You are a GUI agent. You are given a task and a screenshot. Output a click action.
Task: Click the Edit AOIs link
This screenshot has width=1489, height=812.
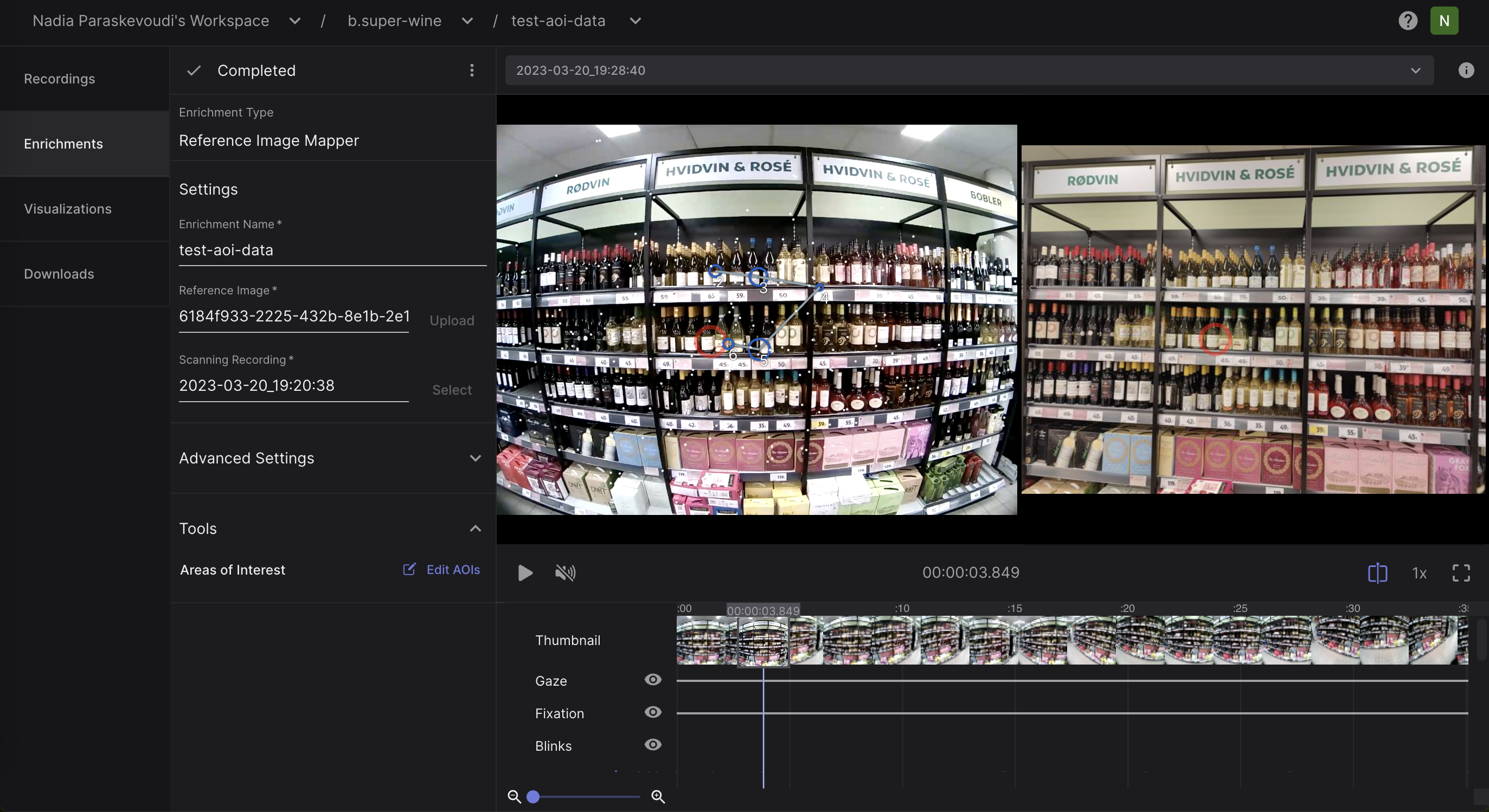[453, 569]
